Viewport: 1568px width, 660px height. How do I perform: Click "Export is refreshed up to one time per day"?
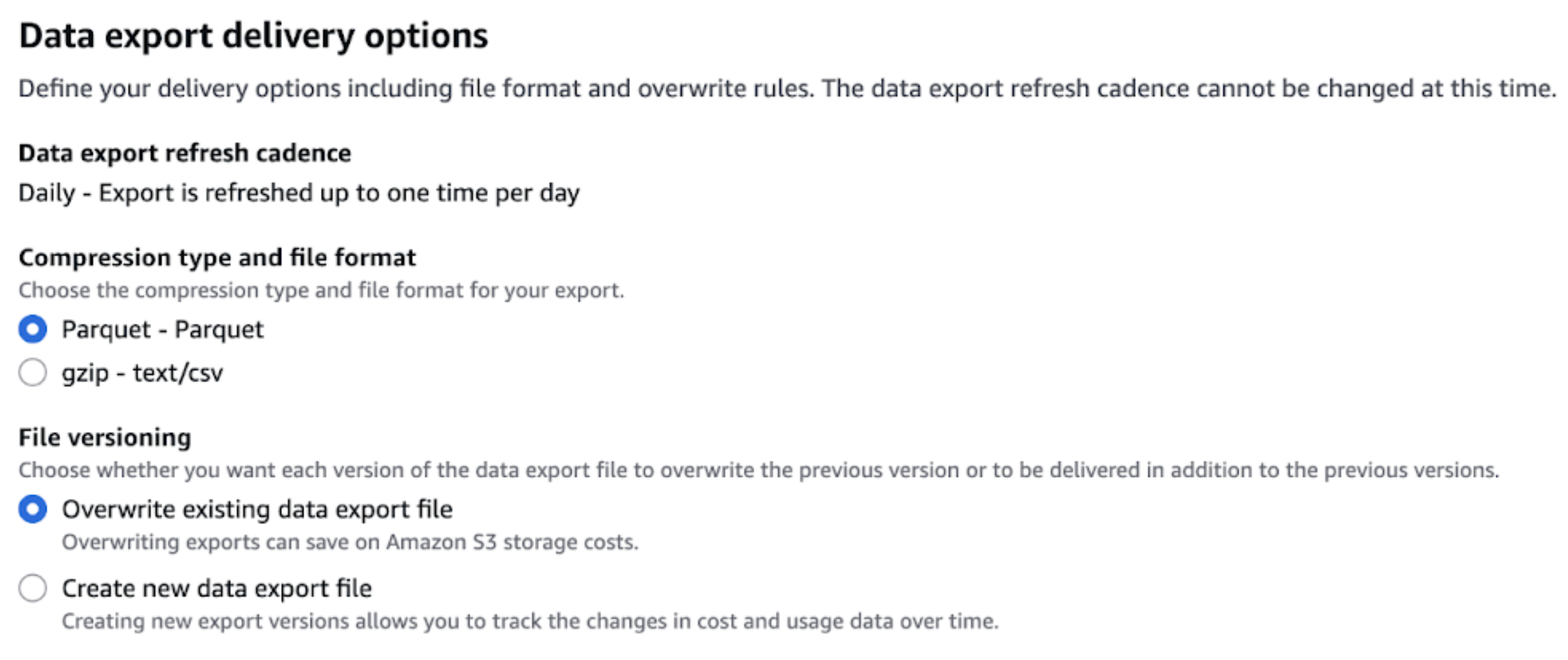(339, 193)
